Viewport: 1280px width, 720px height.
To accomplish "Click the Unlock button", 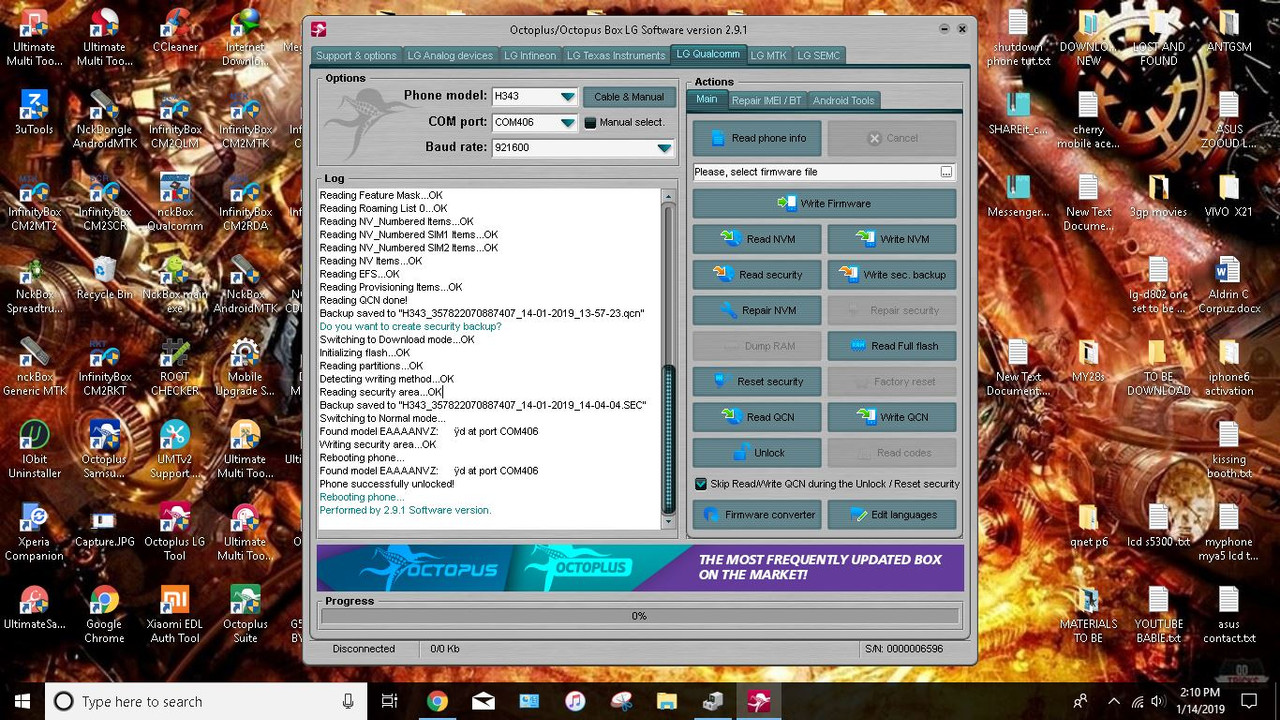I will [757, 453].
